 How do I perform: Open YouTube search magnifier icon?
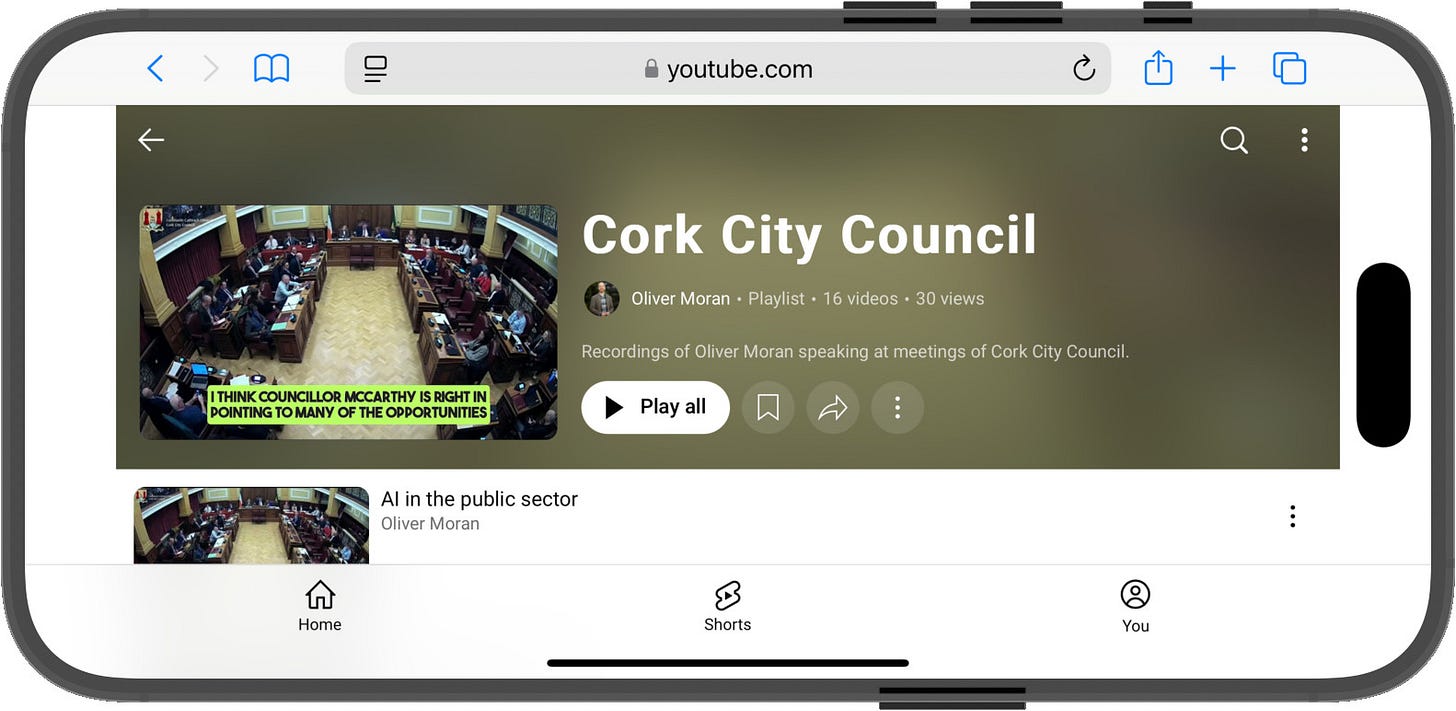[x=1234, y=140]
